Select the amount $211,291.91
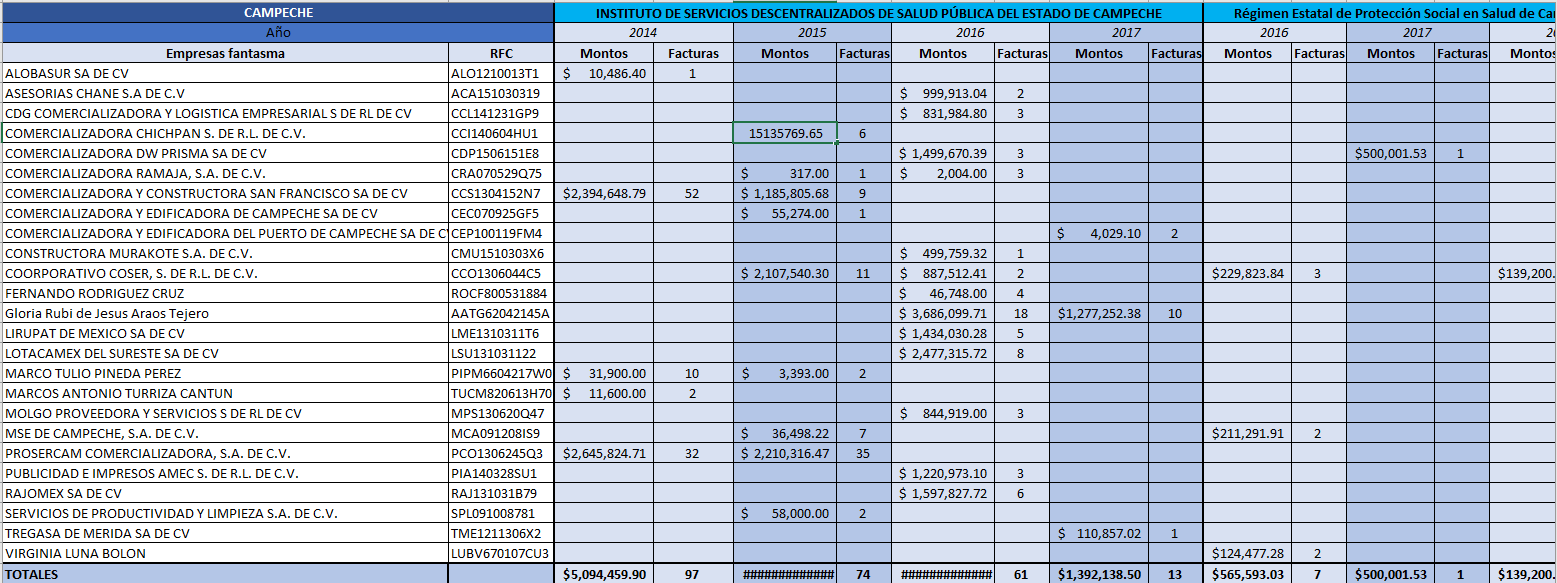Viewport: 1557px width, 583px height. [1247, 433]
